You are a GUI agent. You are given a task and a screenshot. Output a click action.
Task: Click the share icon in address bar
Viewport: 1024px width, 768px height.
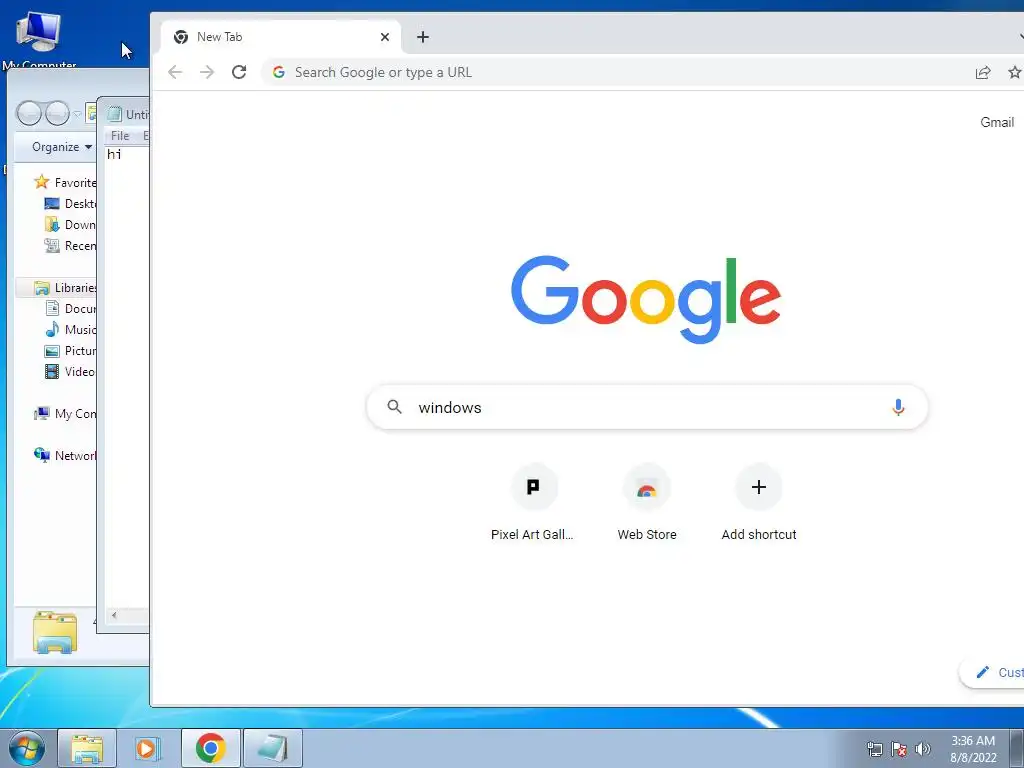[x=983, y=72]
